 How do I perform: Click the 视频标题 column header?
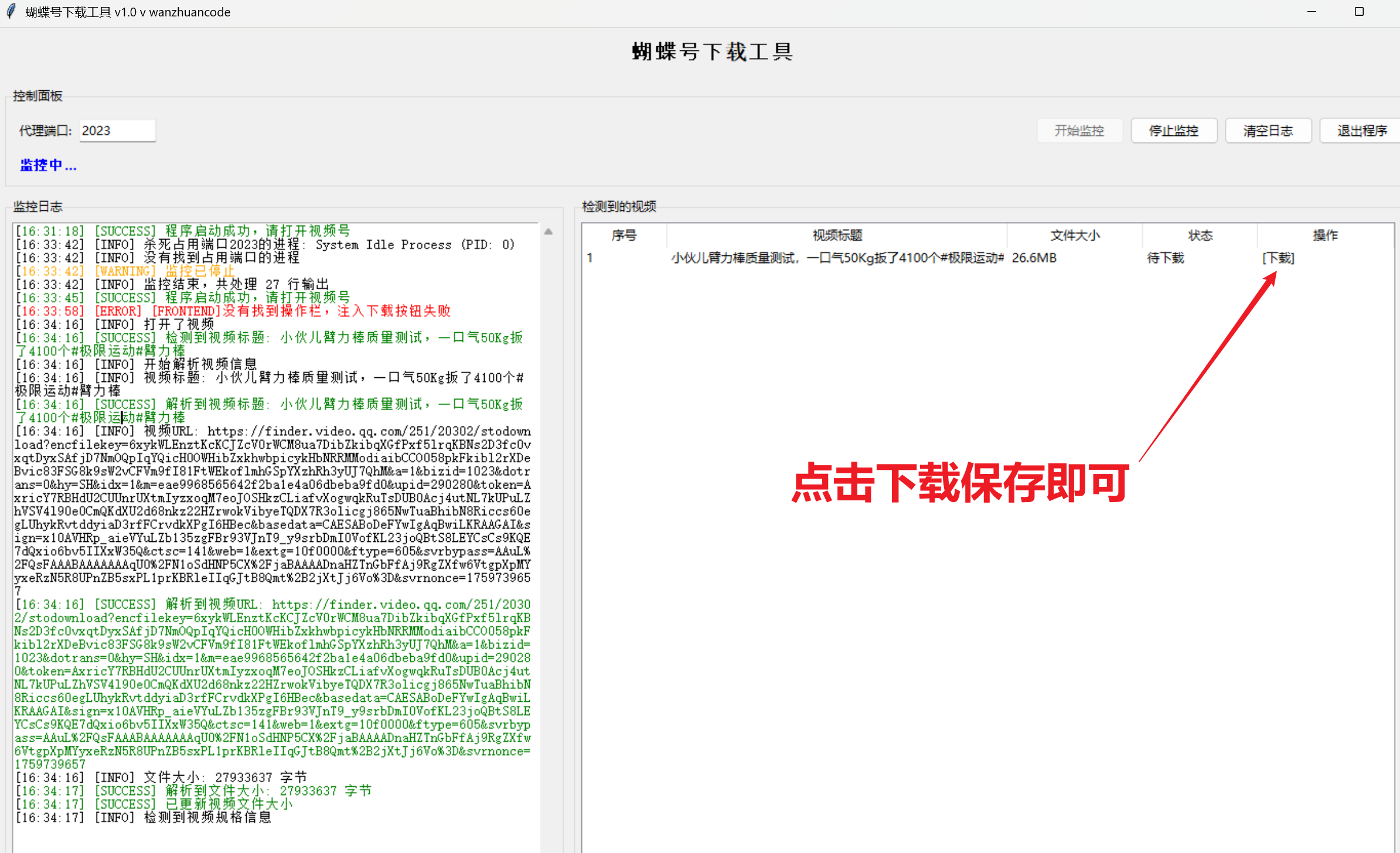[837, 236]
